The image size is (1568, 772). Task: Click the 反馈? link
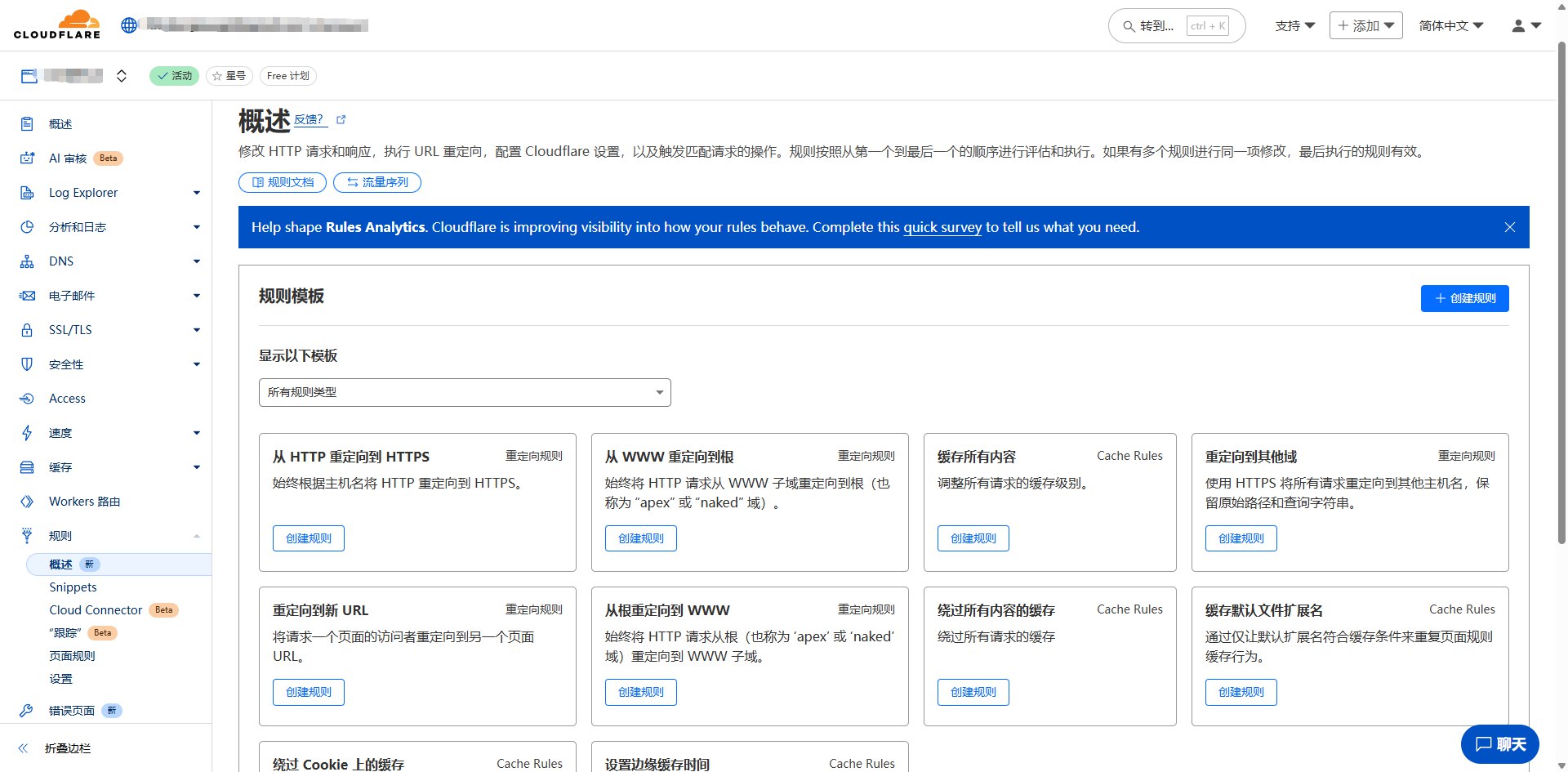310,119
